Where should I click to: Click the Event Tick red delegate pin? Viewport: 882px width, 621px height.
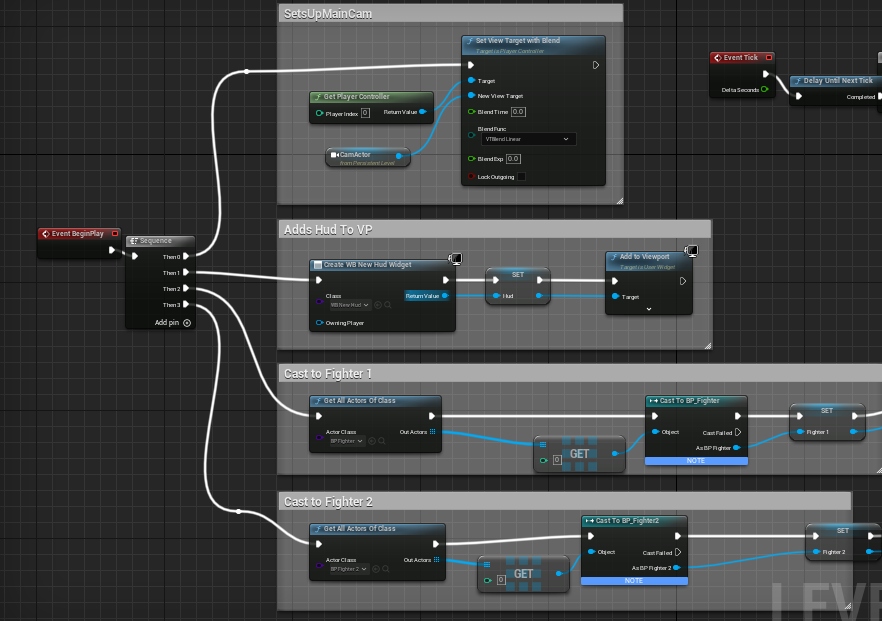[768, 57]
